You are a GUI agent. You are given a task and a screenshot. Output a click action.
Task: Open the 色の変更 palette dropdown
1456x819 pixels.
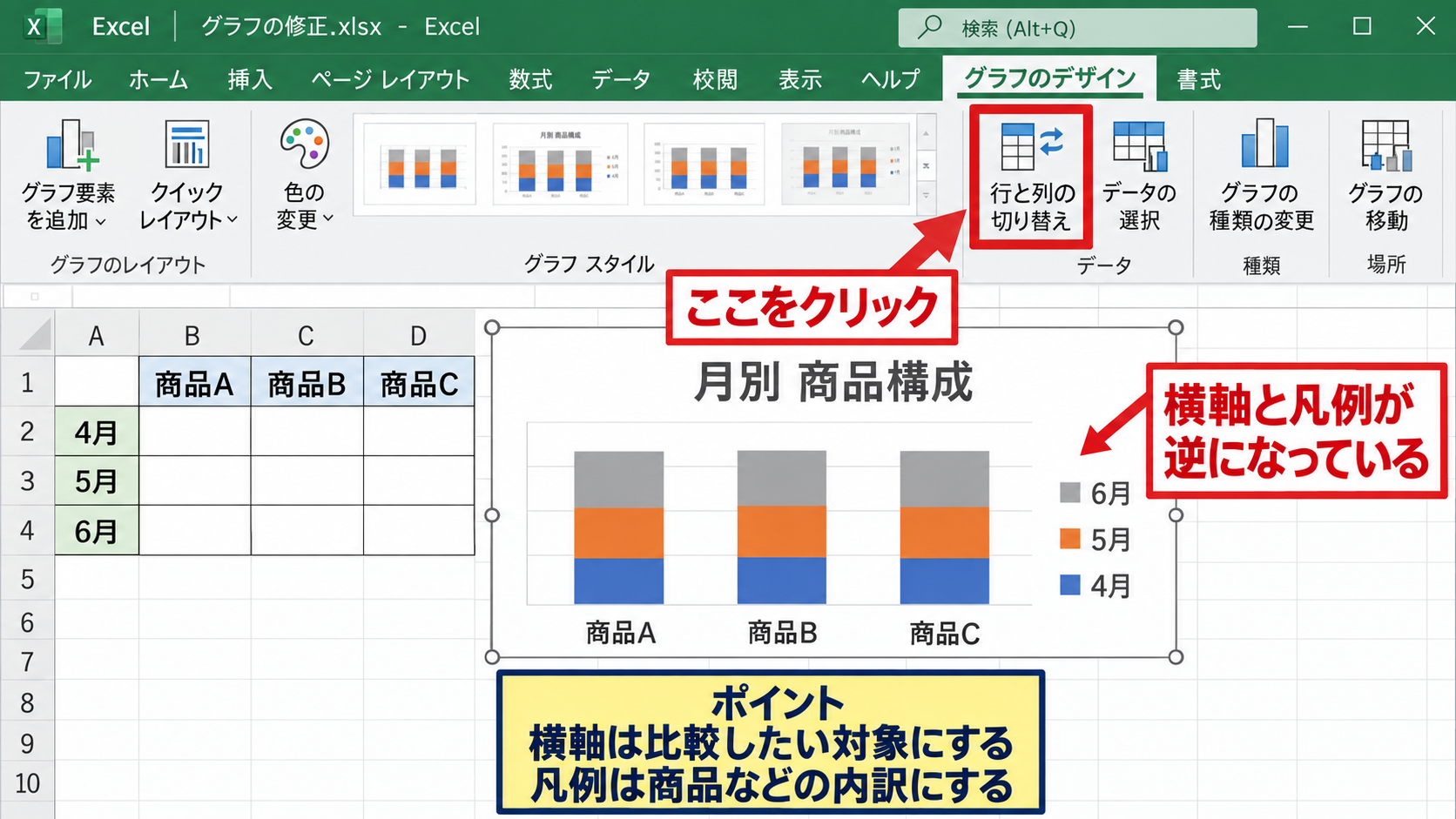(304, 177)
